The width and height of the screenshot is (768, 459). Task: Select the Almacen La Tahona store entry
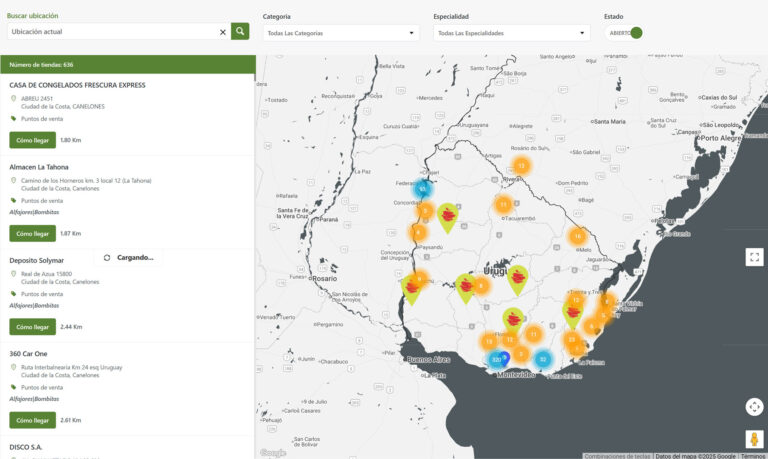(x=38, y=167)
